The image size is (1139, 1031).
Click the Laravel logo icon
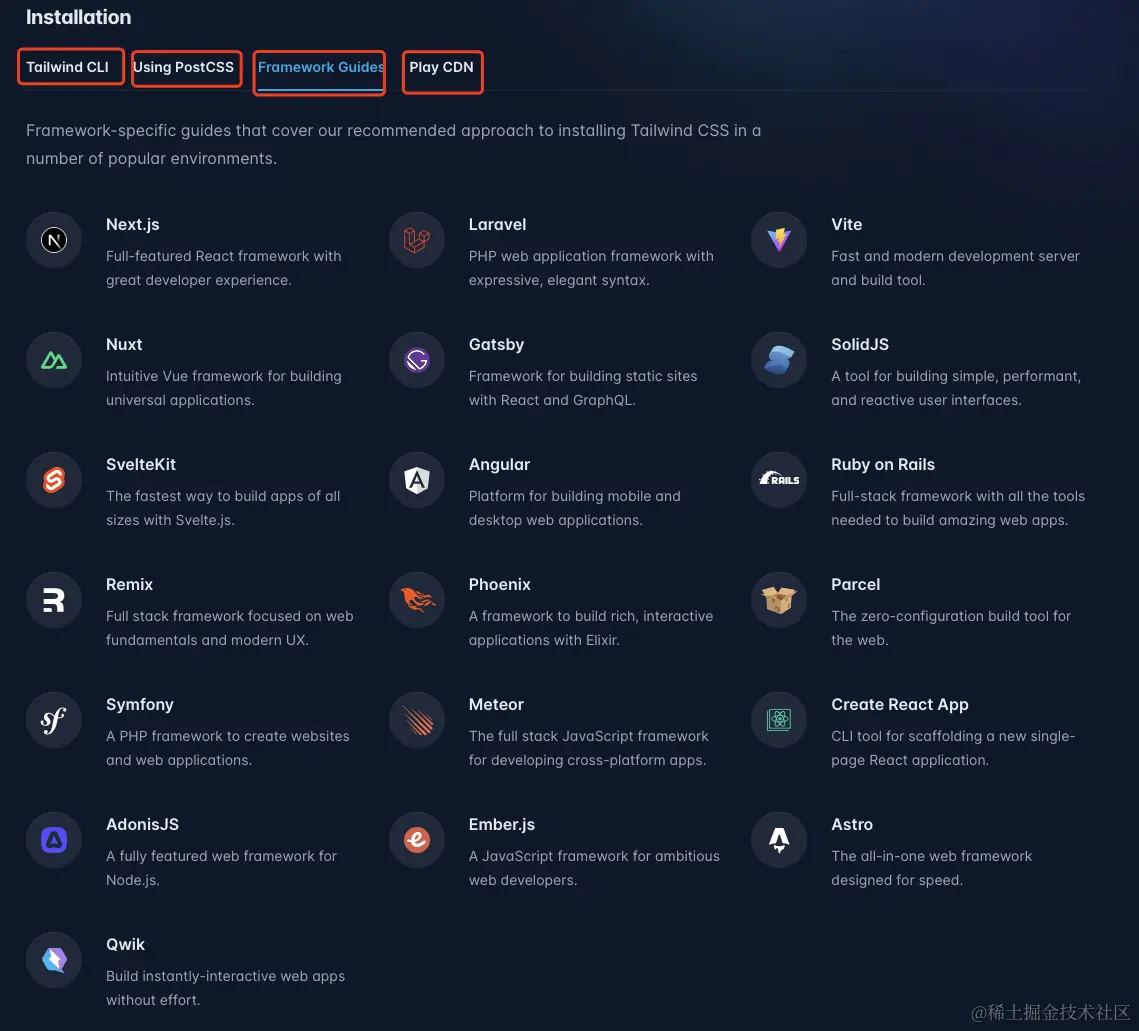[417, 240]
